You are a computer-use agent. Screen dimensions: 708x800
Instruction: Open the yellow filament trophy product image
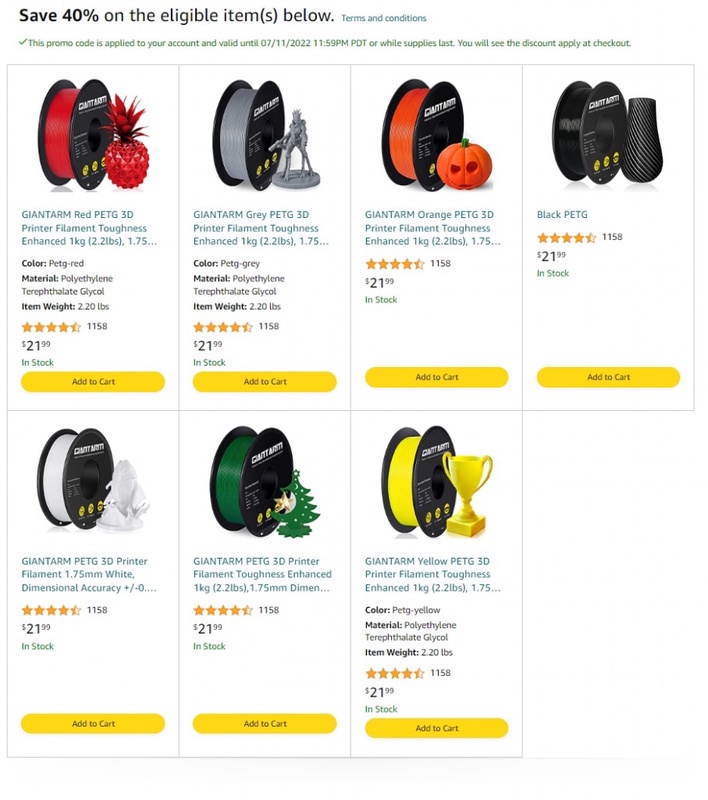(437, 482)
